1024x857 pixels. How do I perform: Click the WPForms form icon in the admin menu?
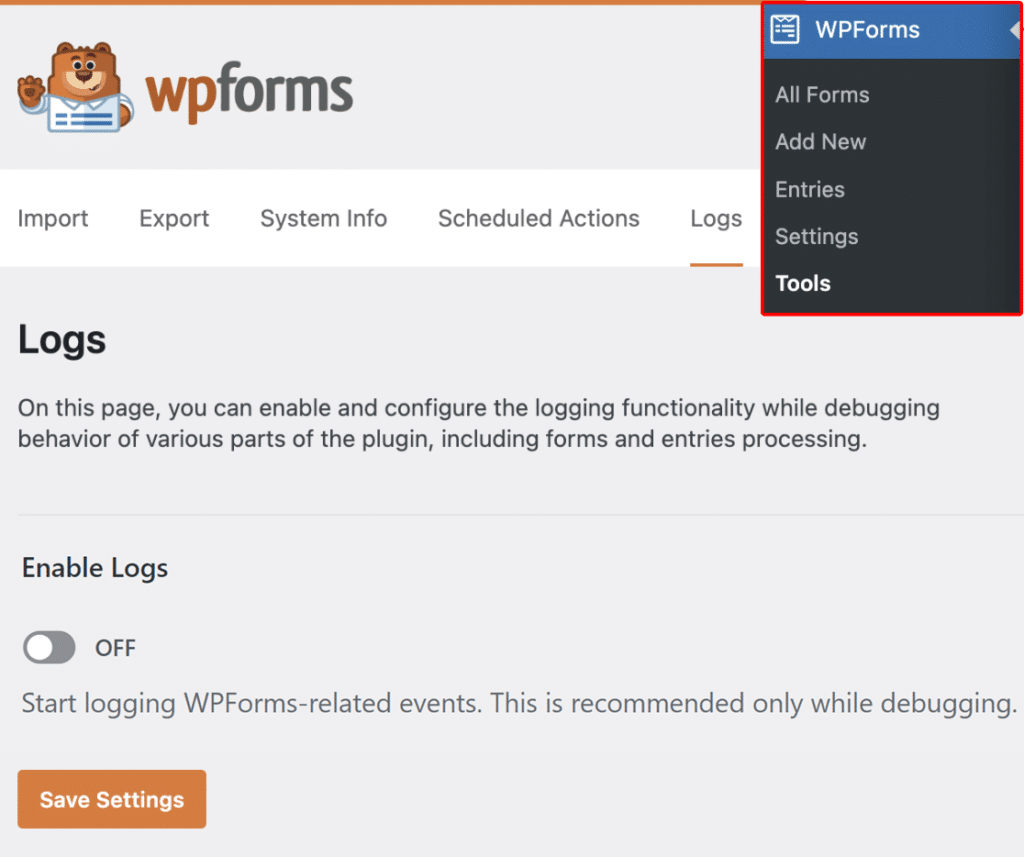click(x=786, y=30)
